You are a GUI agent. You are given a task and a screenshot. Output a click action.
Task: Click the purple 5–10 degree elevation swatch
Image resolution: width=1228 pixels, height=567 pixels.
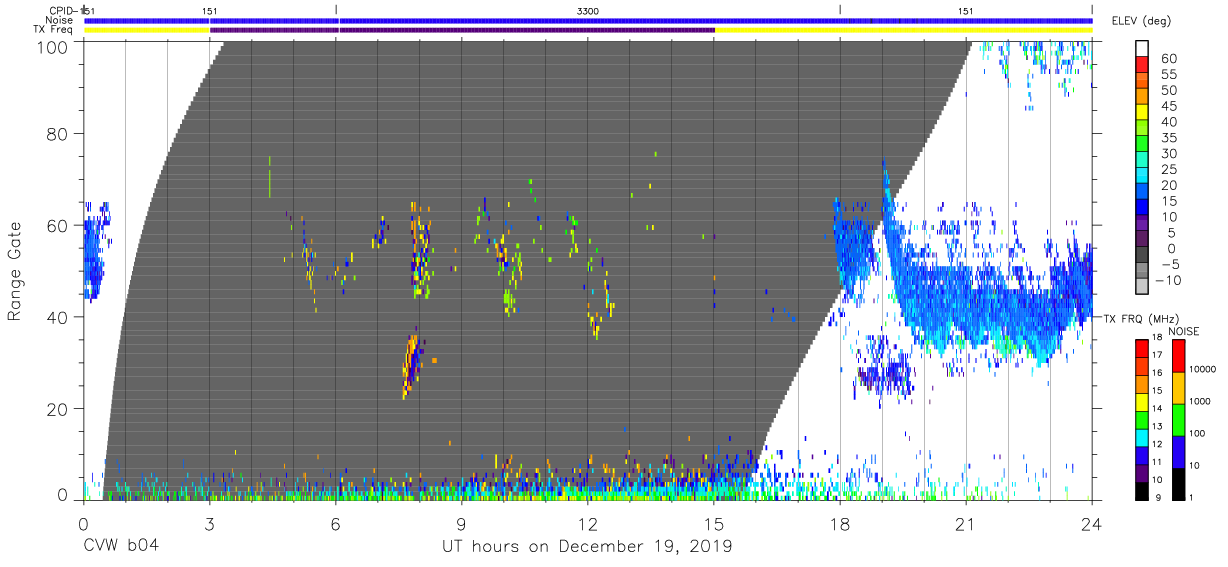tap(1143, 224)
